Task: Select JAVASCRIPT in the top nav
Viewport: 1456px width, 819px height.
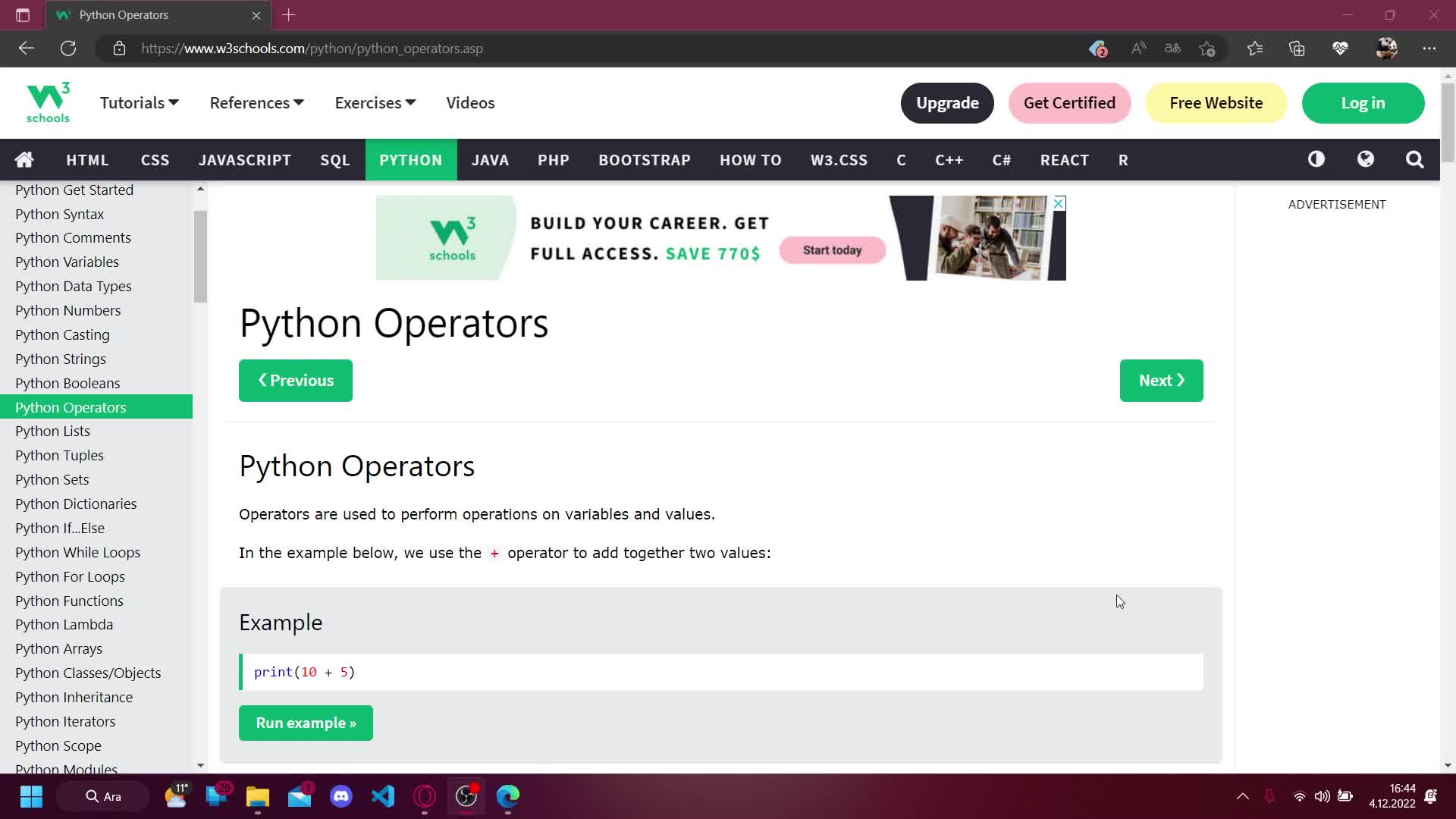Action: pyautogui.click(x=245, y=160)
